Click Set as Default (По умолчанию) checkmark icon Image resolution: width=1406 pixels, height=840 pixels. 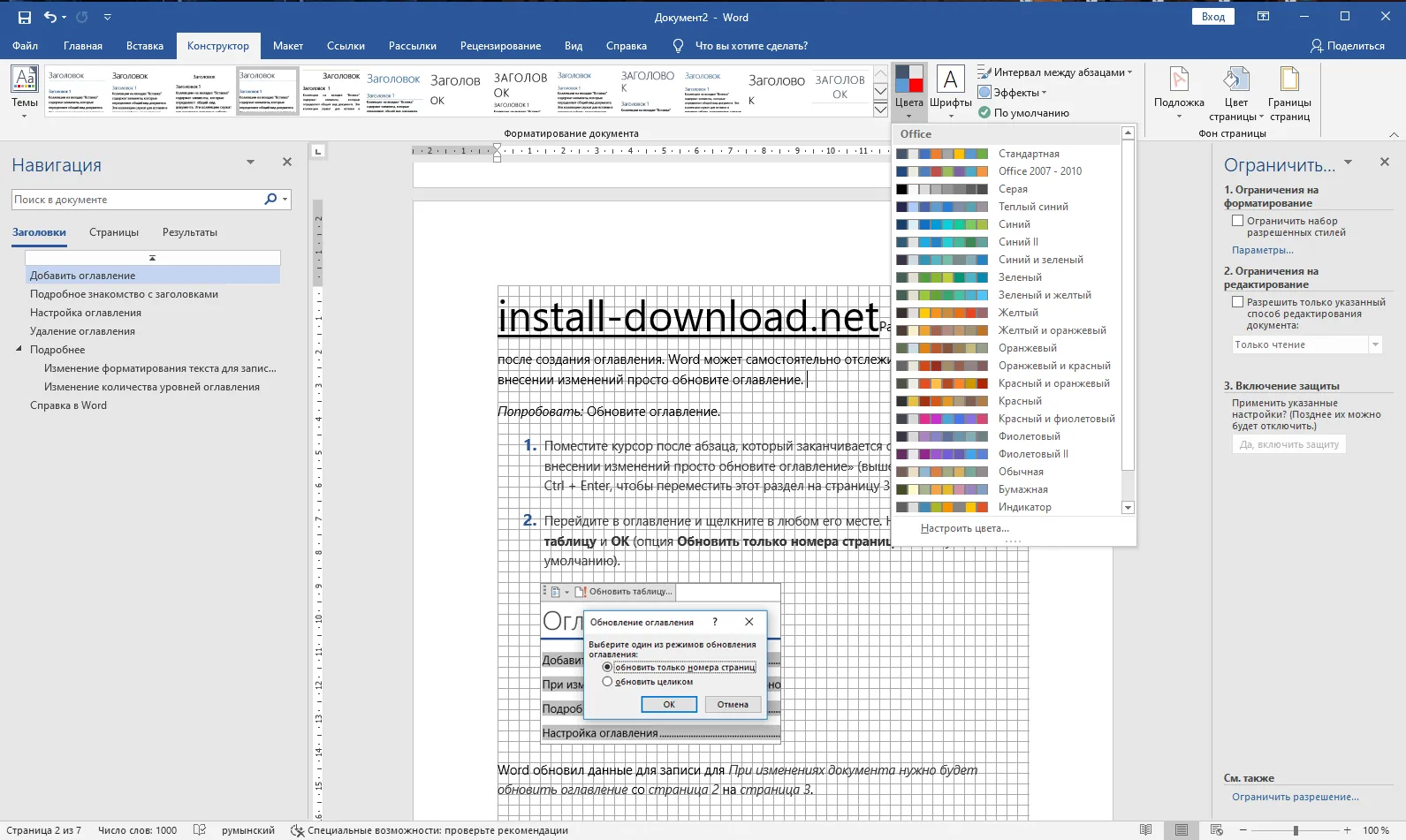pos(984,113)
